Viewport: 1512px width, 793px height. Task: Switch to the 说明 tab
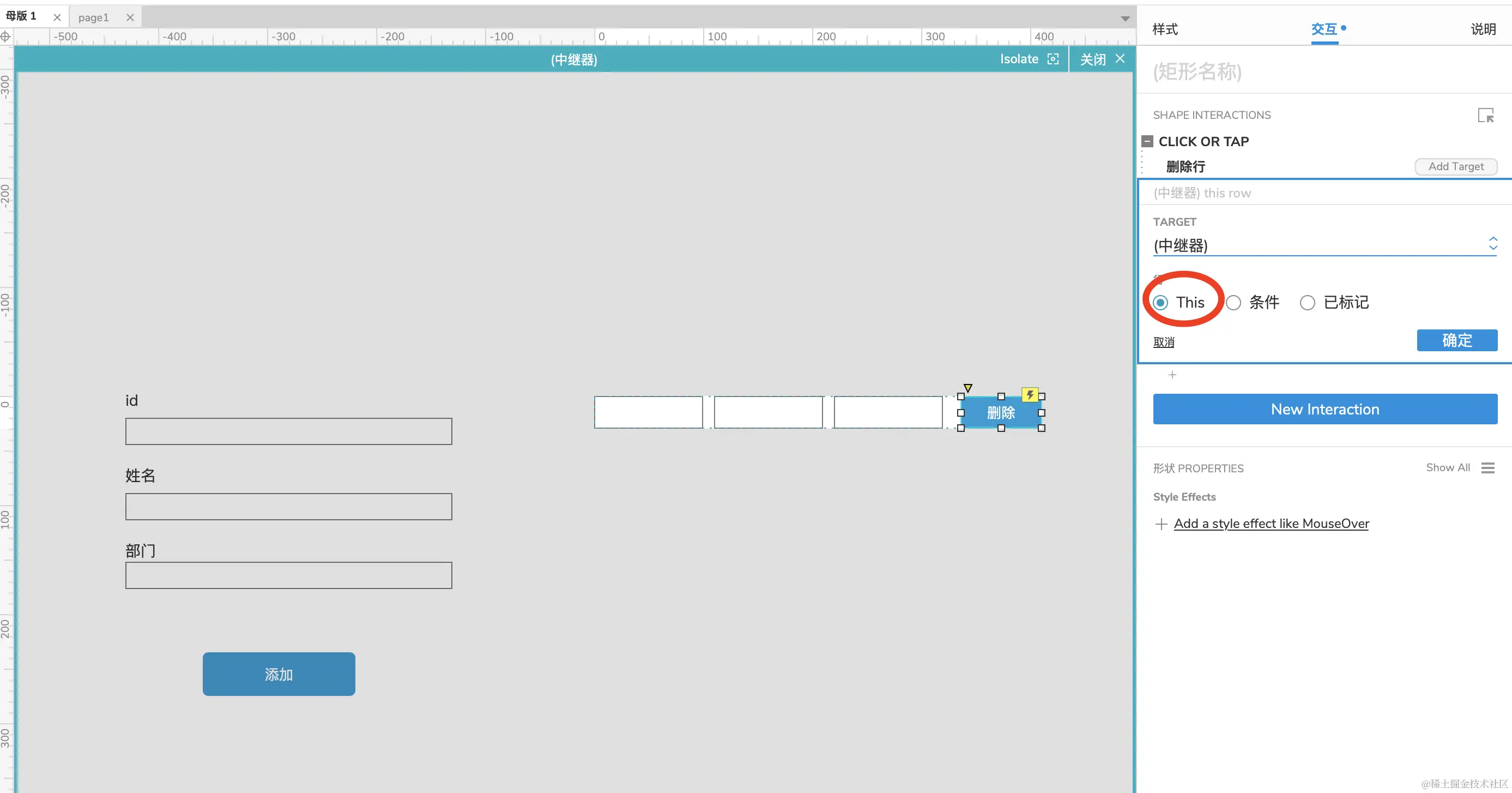pyautogui.click(x=1483, y=29)
